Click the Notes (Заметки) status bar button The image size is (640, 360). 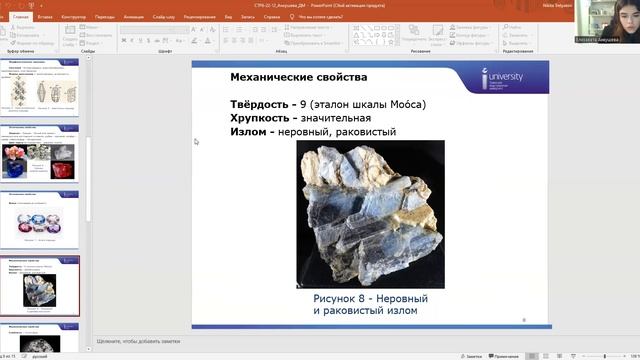pos(471,356)
